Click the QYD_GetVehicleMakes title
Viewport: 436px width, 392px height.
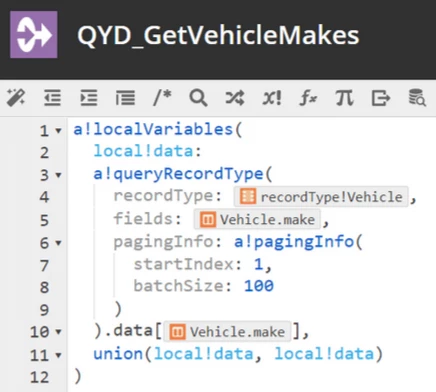point(218,35)
